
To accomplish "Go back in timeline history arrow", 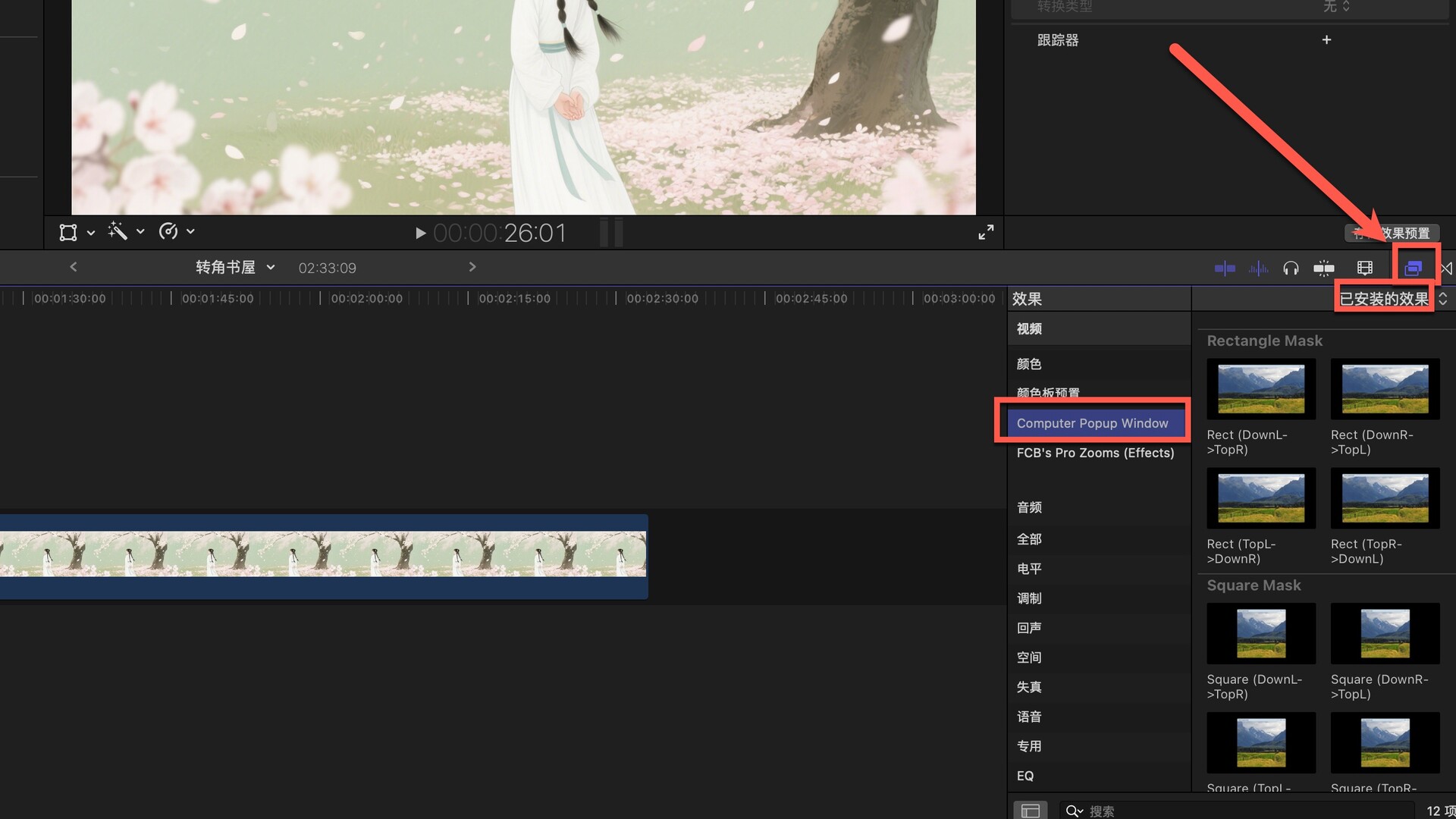I will pos(74,267).
